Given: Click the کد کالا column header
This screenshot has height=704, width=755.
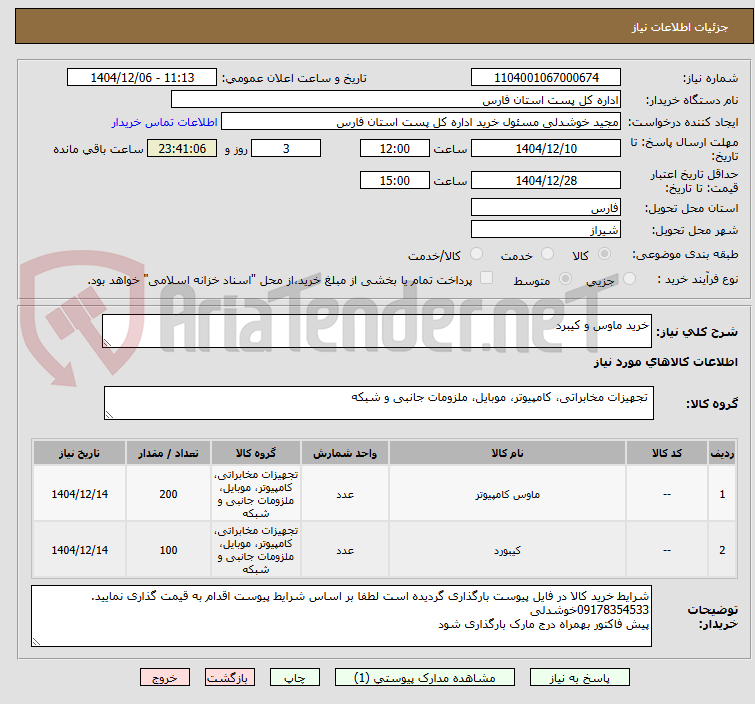Looking at the screenshot, I should 667,453.
